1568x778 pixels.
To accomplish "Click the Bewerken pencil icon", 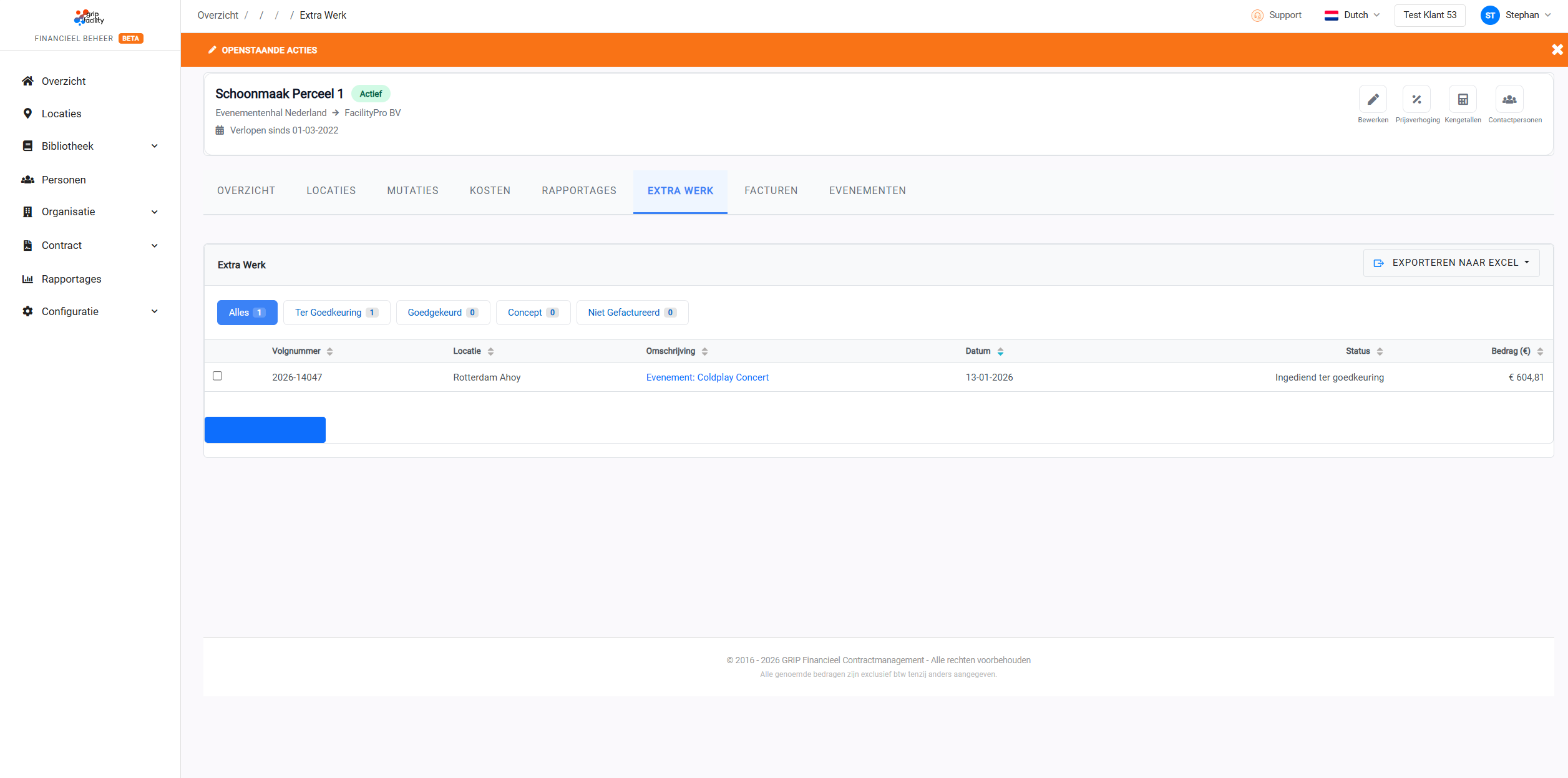I will coord(1373,99).
